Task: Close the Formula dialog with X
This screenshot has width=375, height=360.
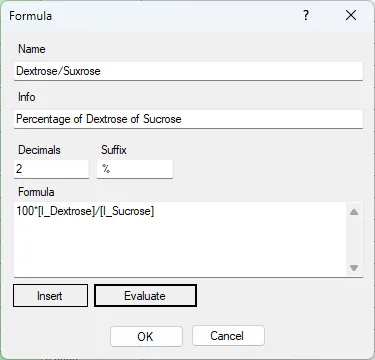Action: [351, 15]
